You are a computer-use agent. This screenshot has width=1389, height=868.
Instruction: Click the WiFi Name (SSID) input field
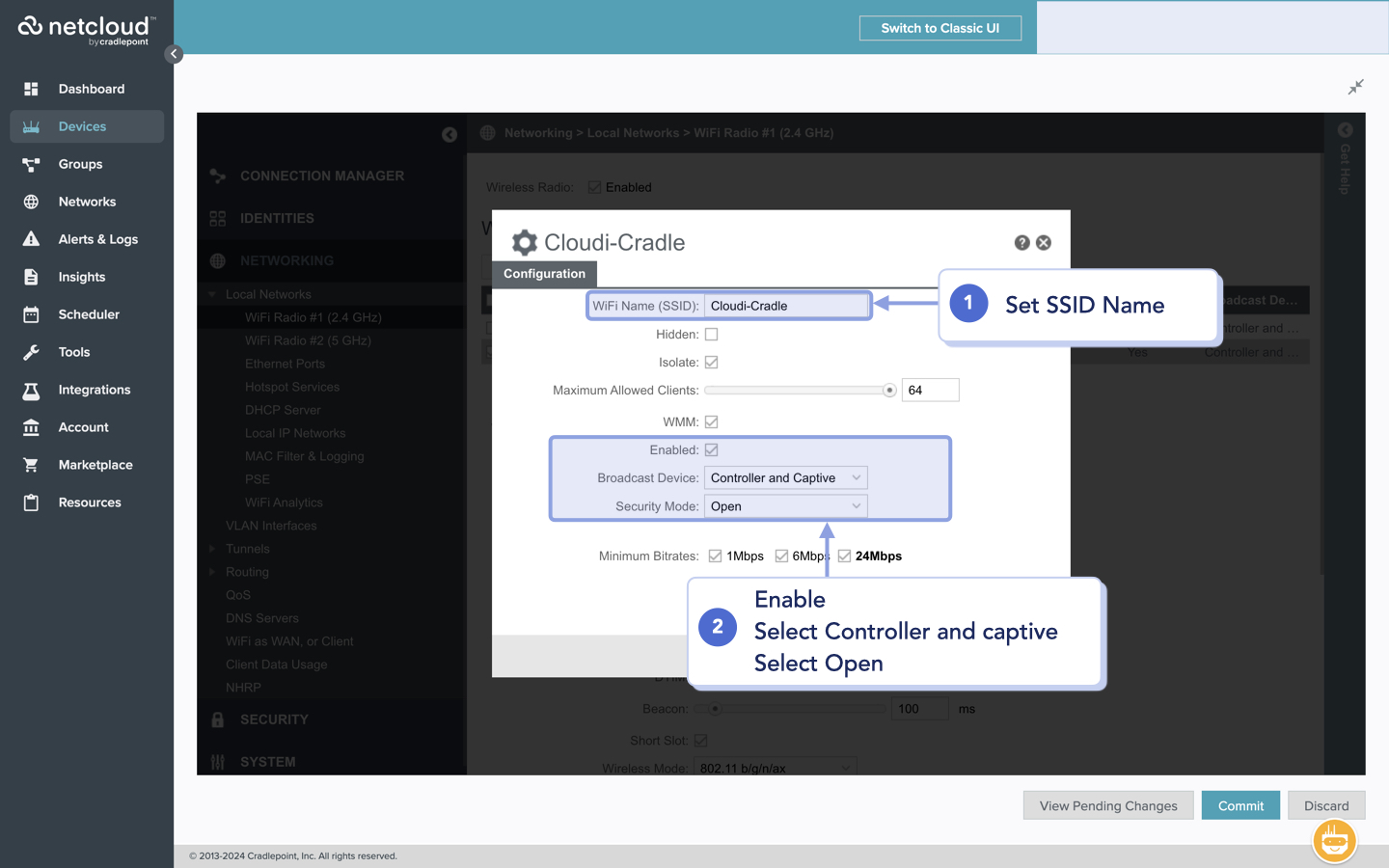tap(786, 306)
